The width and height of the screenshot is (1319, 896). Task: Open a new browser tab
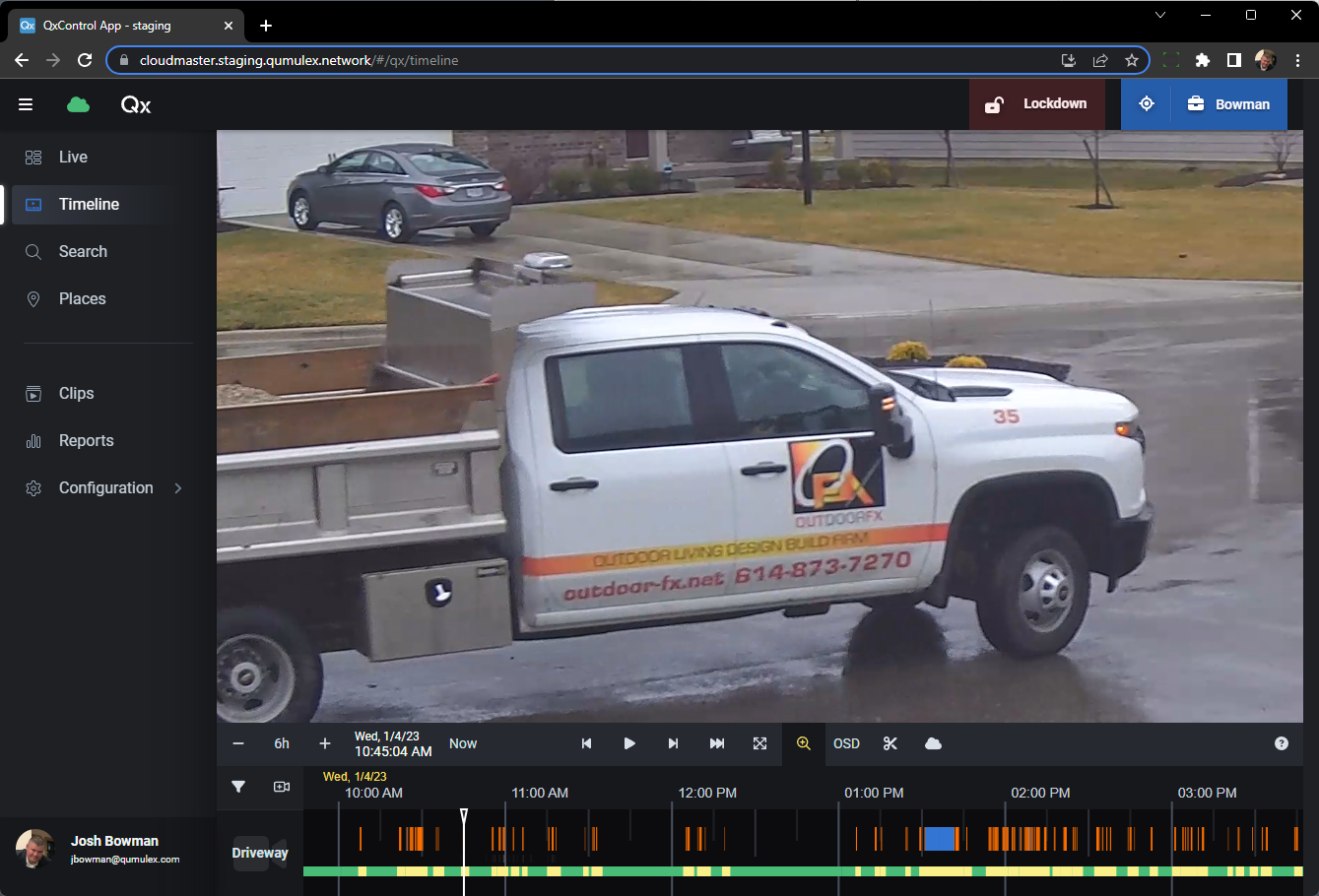266,26
